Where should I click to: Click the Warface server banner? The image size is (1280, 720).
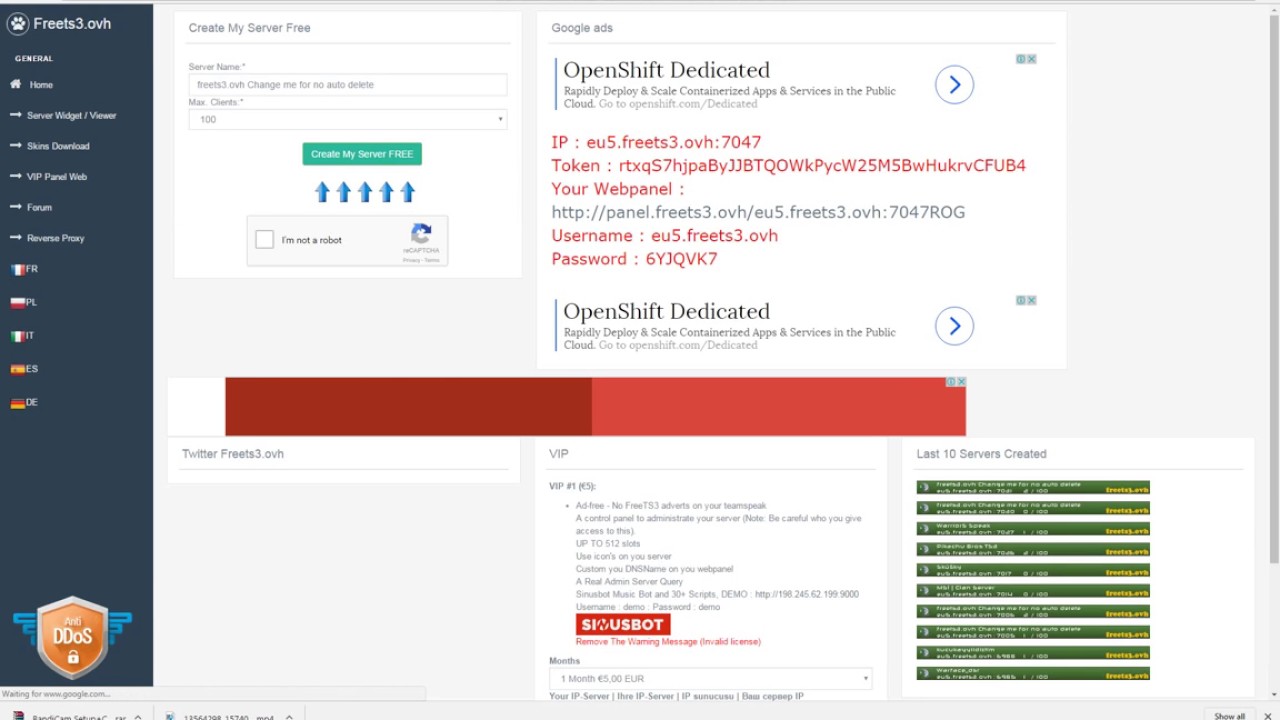pyautogui.click(x=1033, y=673)
